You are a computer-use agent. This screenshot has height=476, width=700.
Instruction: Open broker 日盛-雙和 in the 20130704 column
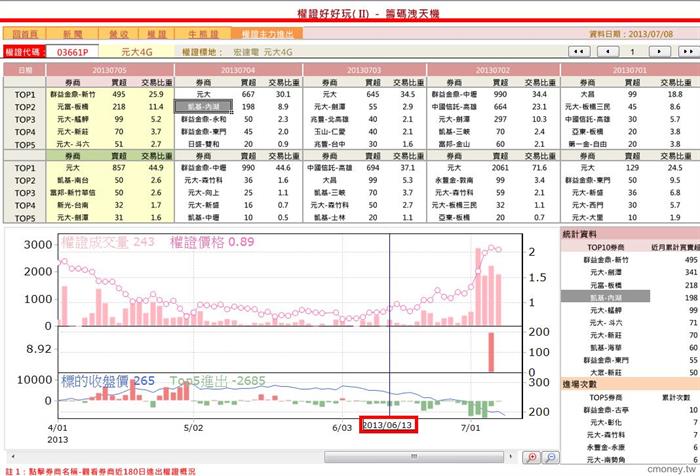click(203, 144)
